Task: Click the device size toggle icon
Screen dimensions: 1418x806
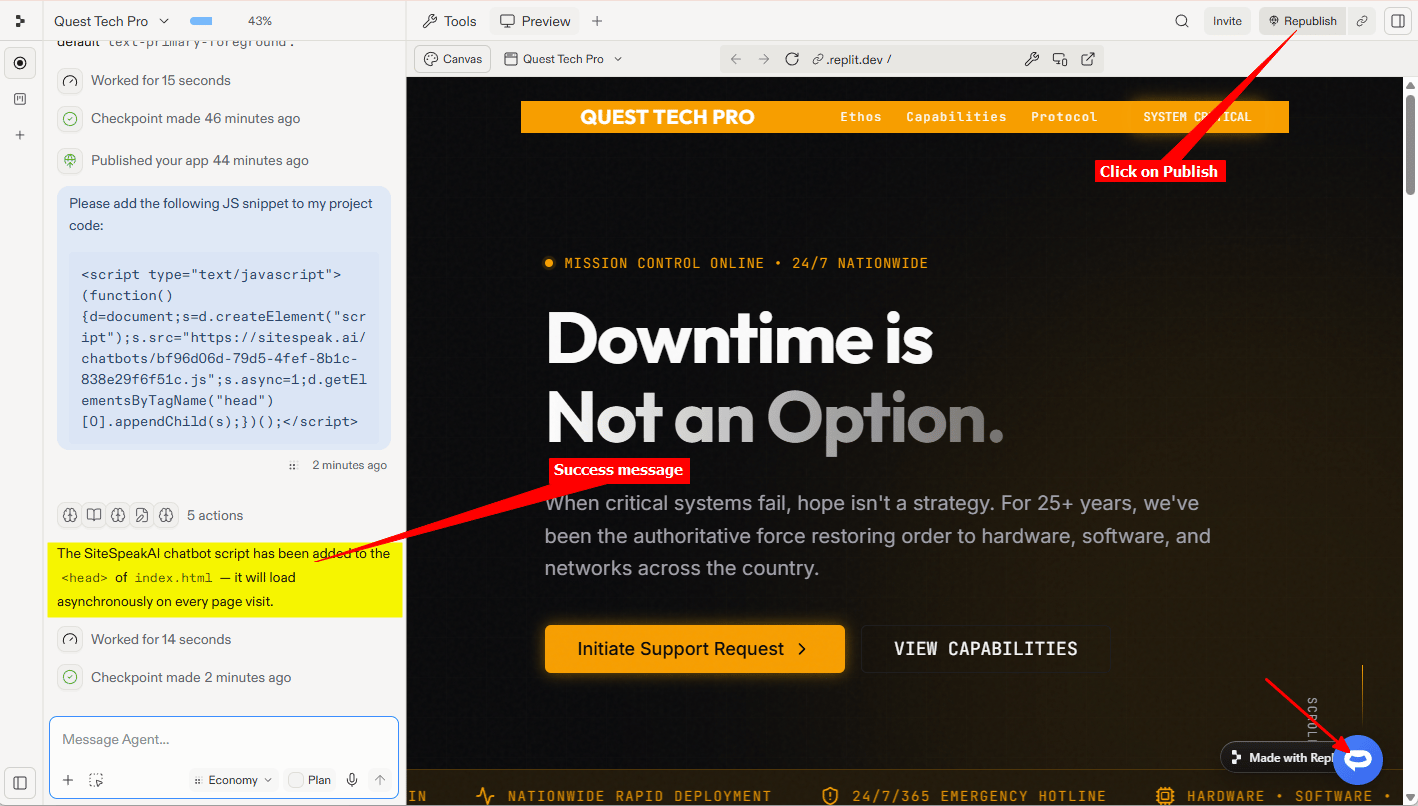Action: pyautogui.click(x=1060, y=59)
